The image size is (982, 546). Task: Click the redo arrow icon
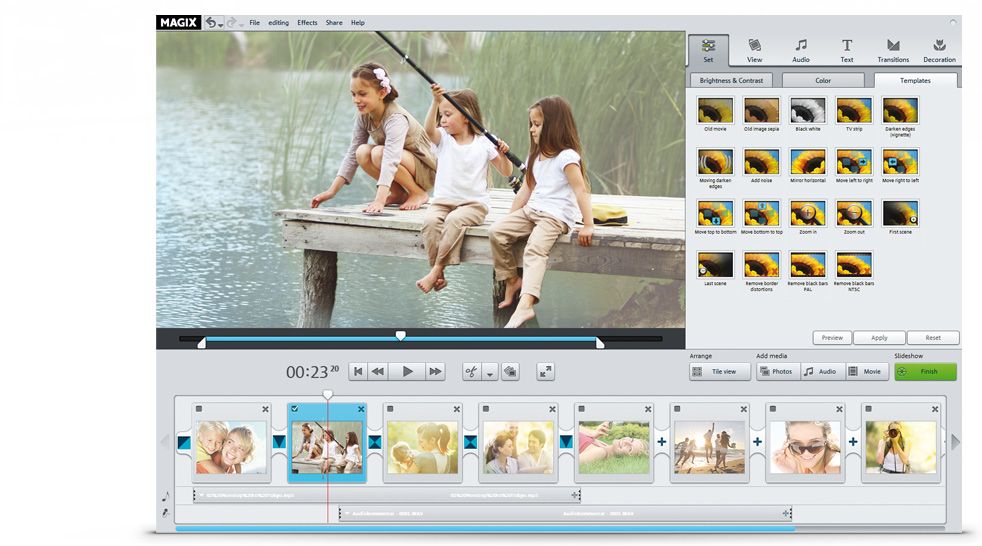click(x=231, y=23)
